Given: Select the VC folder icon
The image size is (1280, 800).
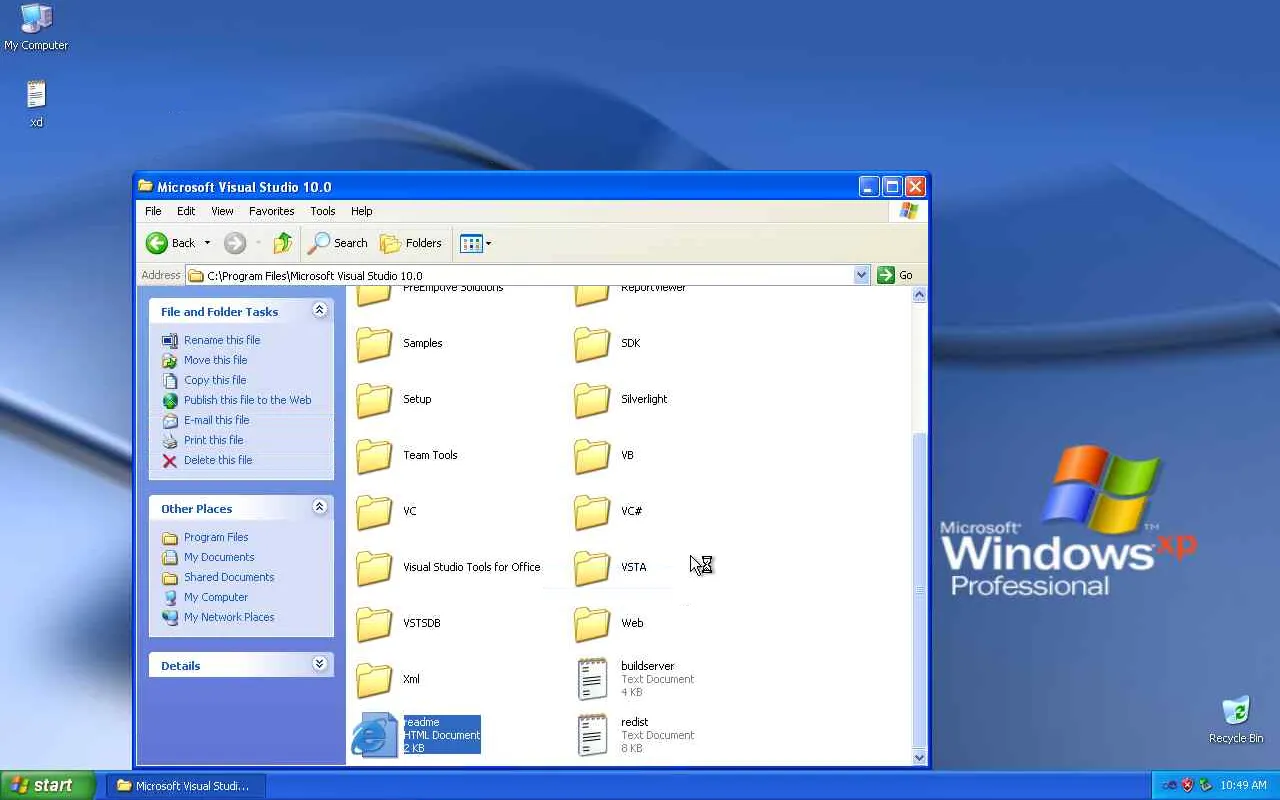Looking at the screenshot, I should tap(374, 512).
